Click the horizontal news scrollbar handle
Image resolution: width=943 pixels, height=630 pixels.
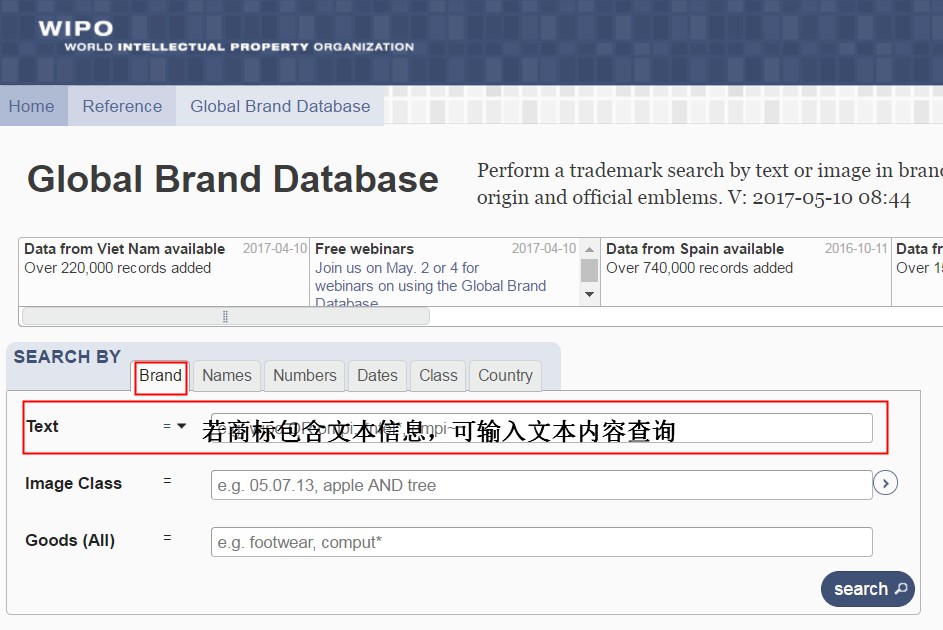click(x=226, y=316)
